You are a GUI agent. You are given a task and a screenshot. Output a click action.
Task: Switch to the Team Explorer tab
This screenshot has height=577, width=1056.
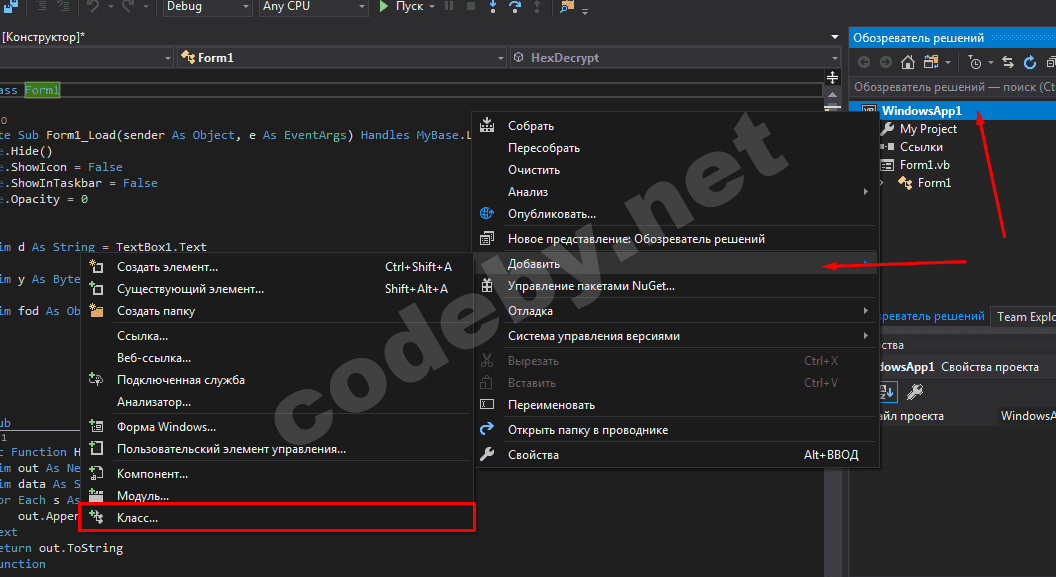coord(1025,317)
